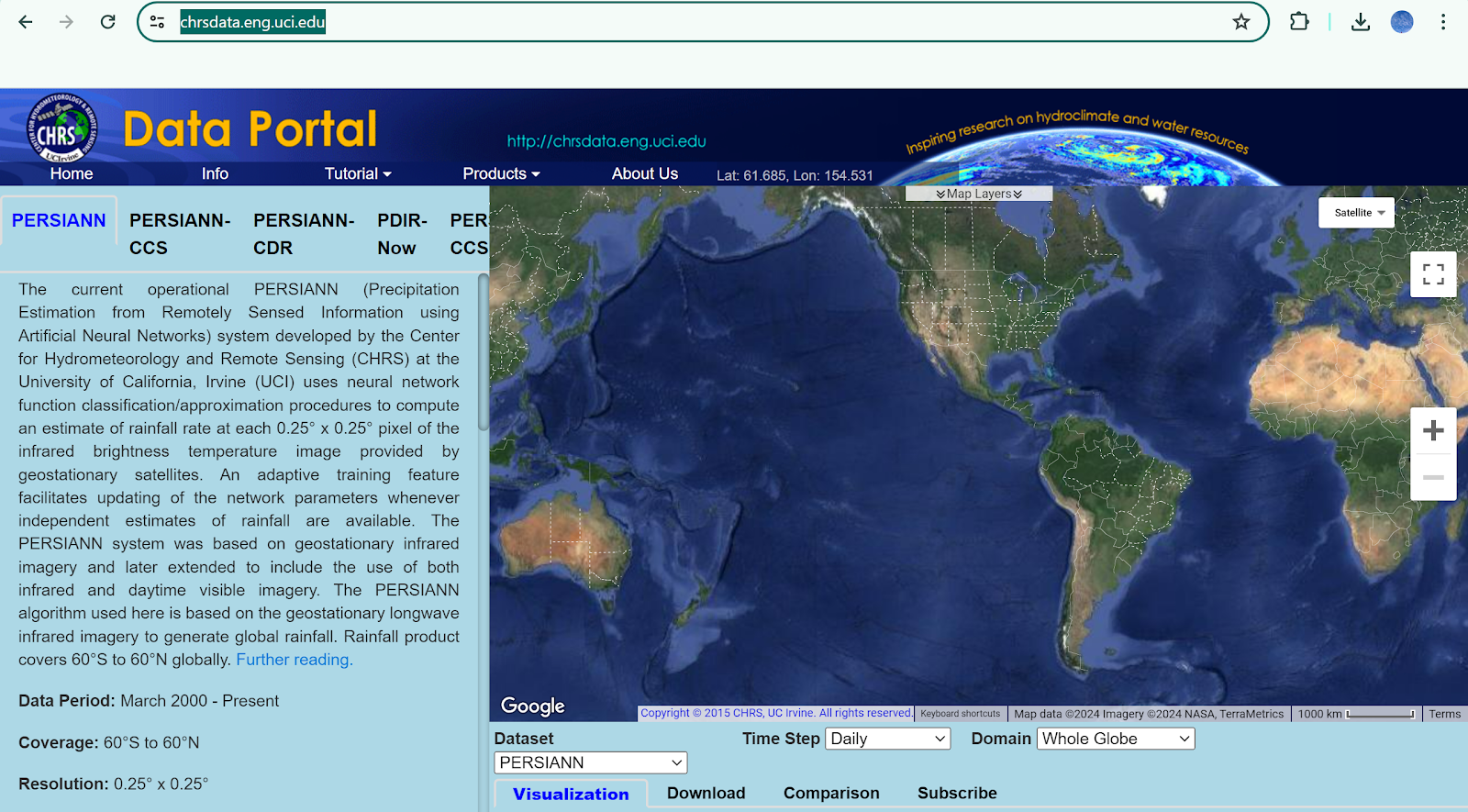Viewport: 1468px width, 812px height.
Task: Switch to the Download tab
Action: [706, 793]
